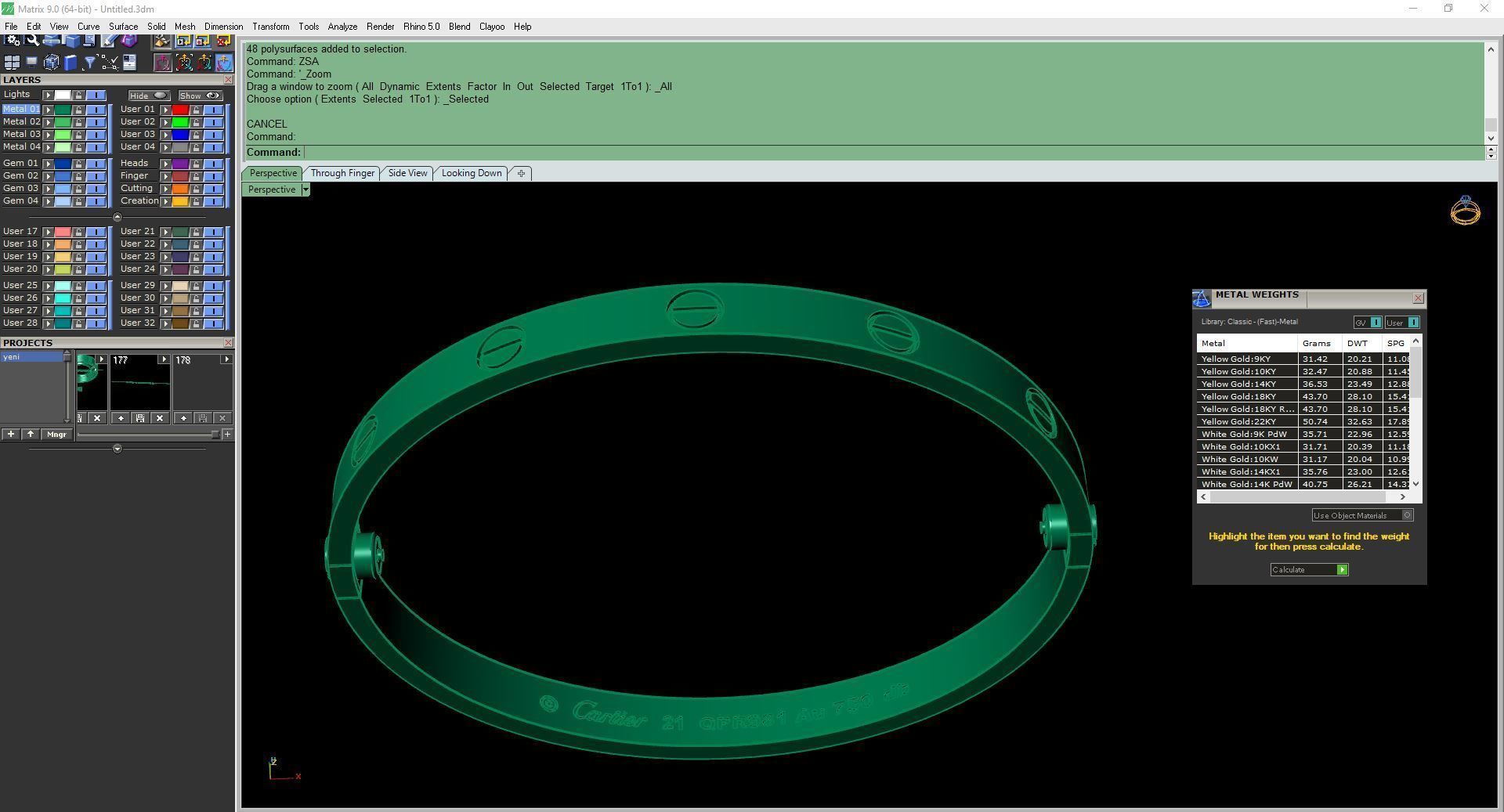Viewport: 1504px width, 812px height.
Task: Open the Perspective viewport dropdown arrow
Action: point(305,189)
